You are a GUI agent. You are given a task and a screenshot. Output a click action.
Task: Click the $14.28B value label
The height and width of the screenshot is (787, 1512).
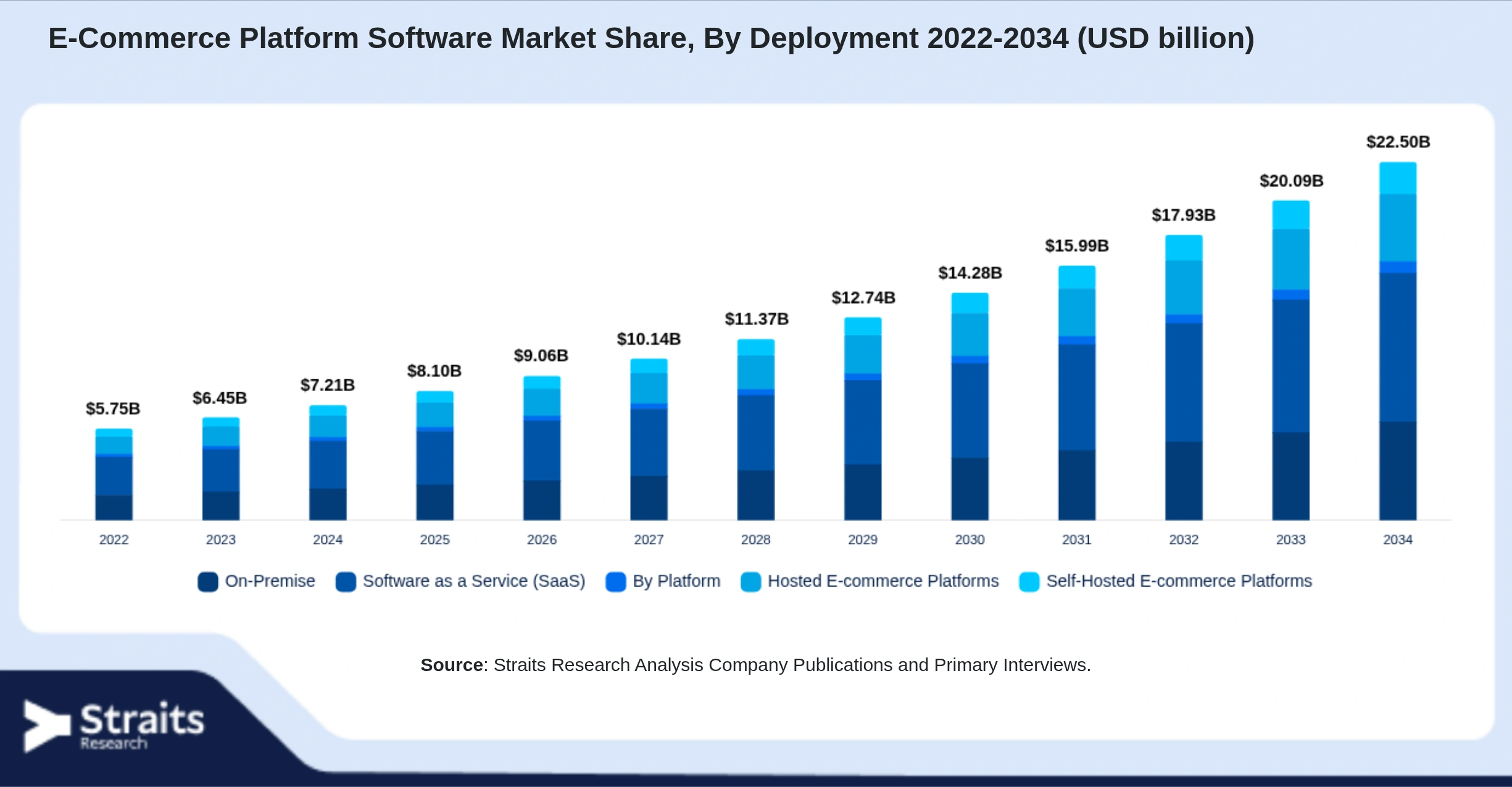tap(970, 273)
